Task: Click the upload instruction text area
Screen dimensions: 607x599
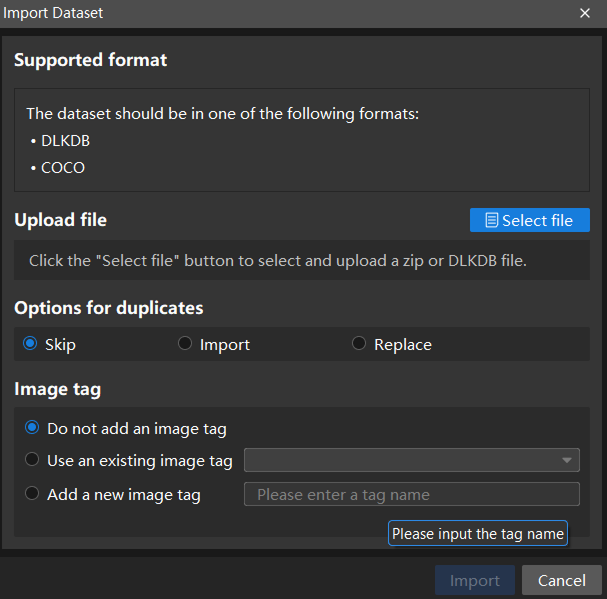Action: click(278, 261)
